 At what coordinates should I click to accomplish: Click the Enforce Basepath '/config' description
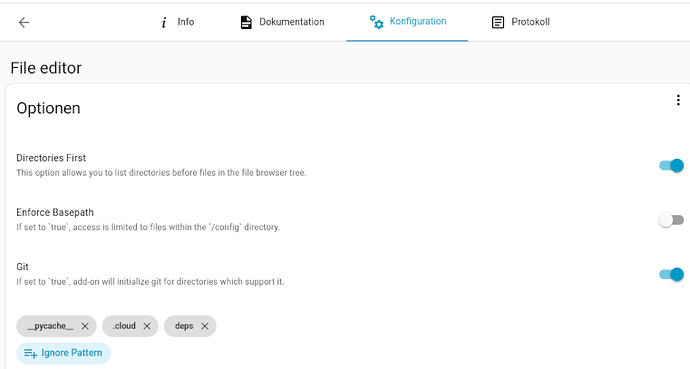(148, 227)
